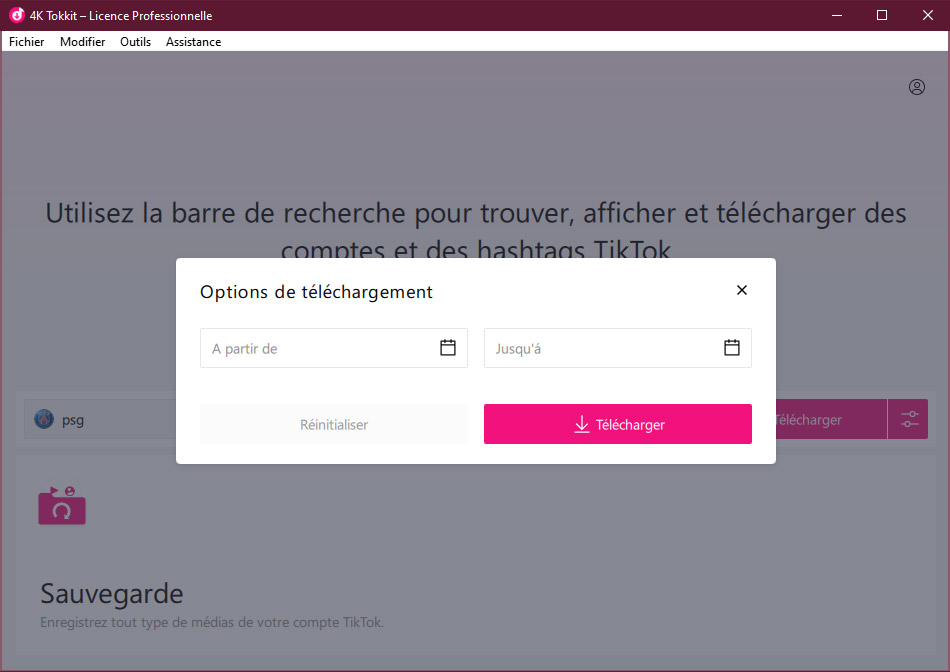Focus the 'A partir de' date field
This screenshot has width=950, height=672.
tap(334, 348)
